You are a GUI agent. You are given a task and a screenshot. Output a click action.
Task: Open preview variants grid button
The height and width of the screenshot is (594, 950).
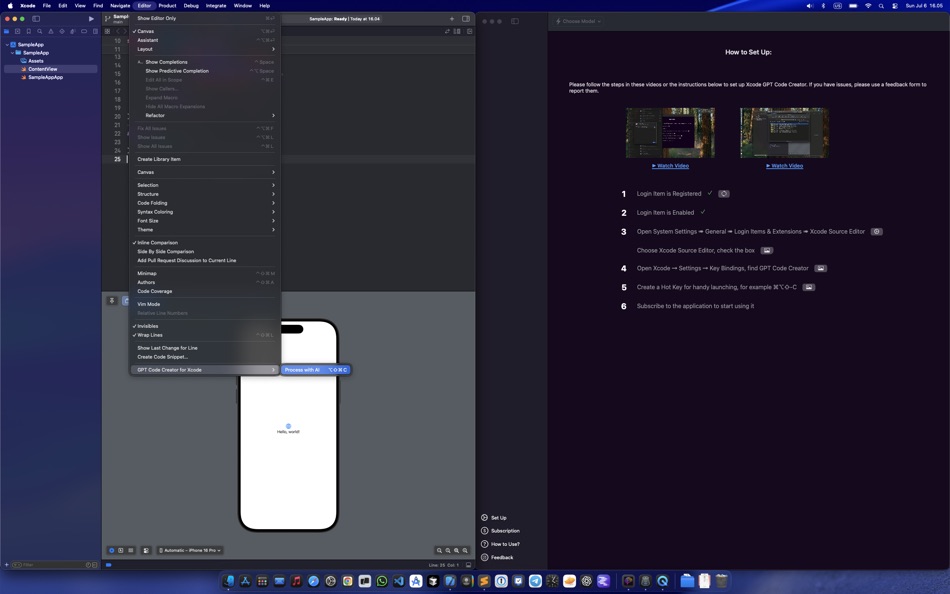(130, 550)
